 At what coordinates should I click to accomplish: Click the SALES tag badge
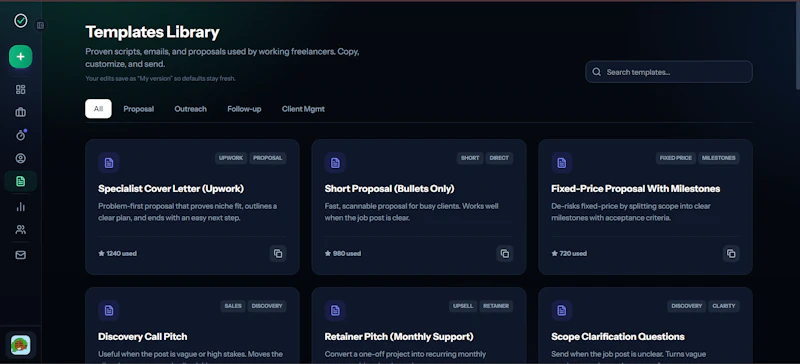click(233, 306)
